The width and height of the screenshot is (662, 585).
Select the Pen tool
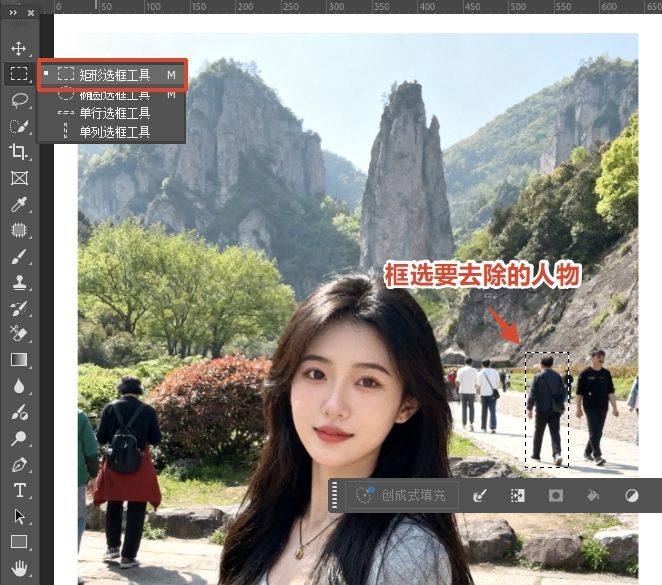[18, 464]
